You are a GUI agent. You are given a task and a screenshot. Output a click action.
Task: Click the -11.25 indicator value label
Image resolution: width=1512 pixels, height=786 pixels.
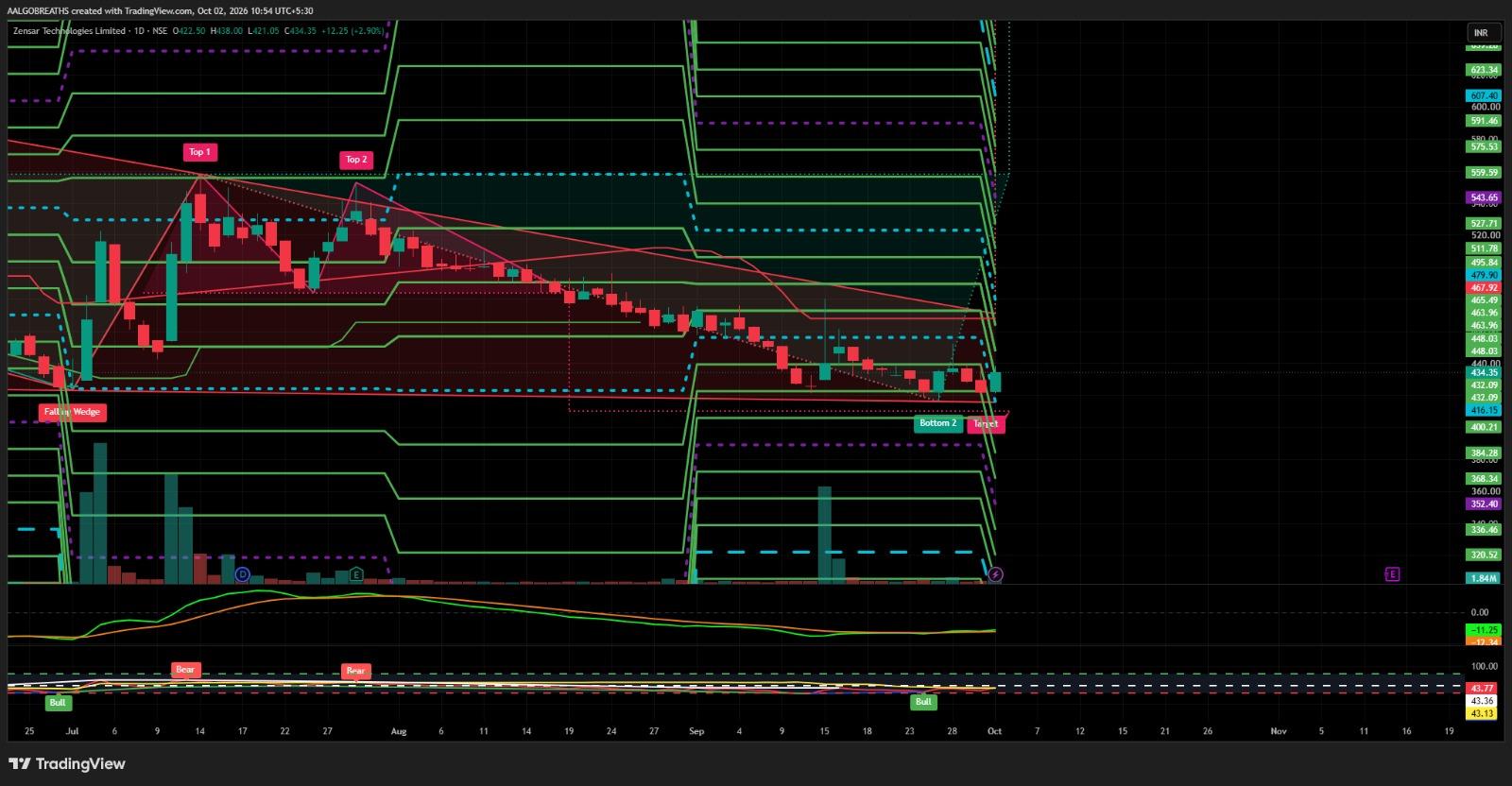tap(1484, 630)
